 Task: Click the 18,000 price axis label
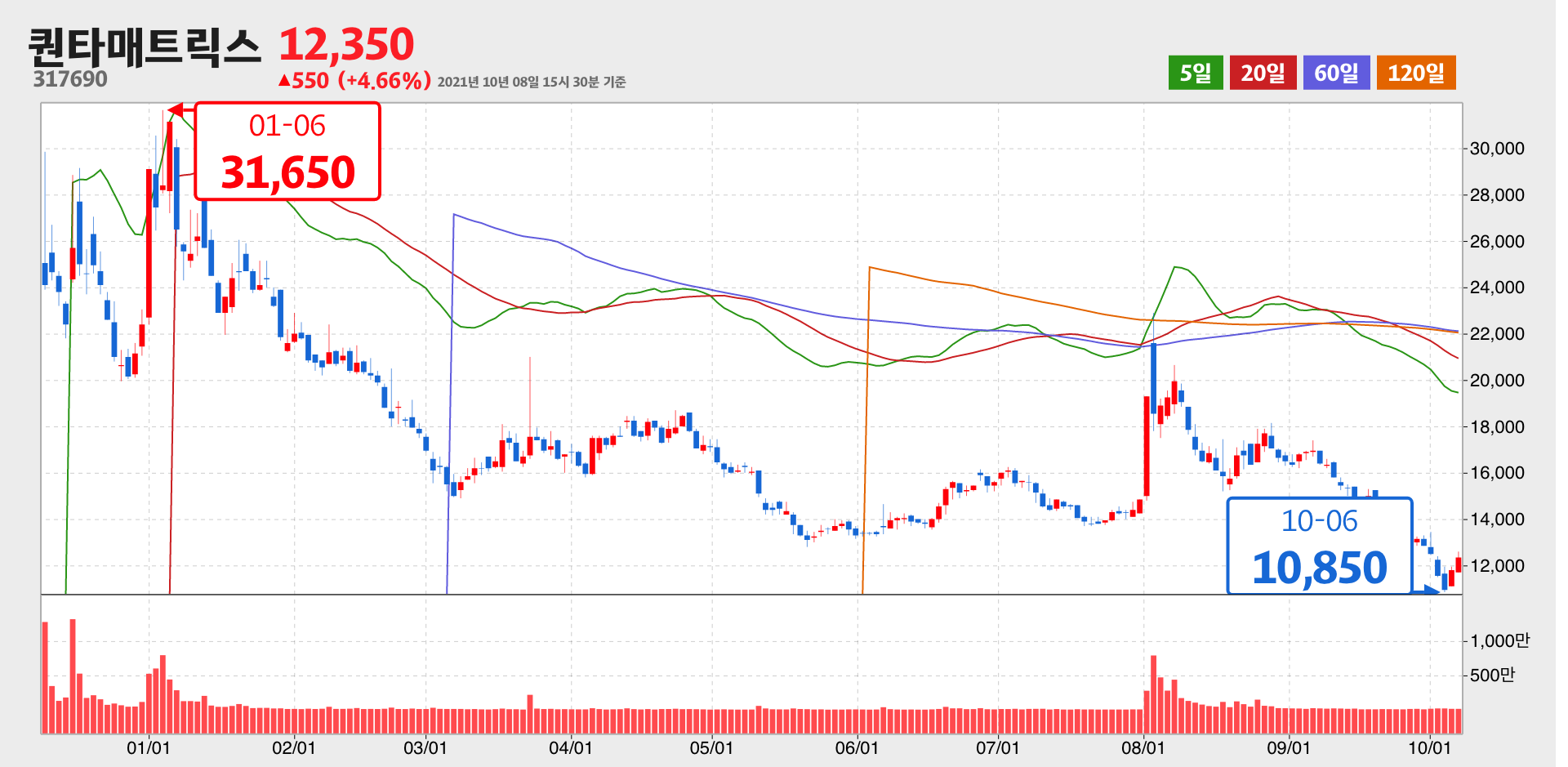pyautogui.click(x=1497, y=427)
